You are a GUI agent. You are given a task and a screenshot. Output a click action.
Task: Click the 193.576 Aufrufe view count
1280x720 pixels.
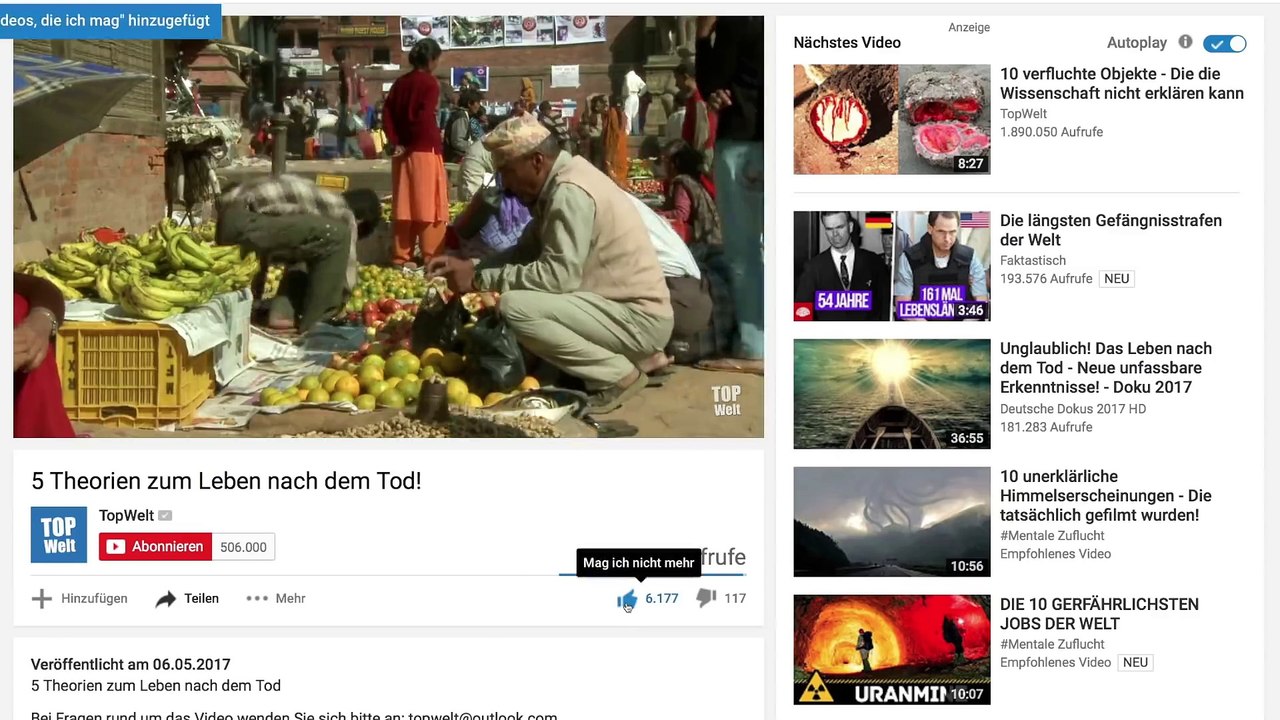[1046, 279]
